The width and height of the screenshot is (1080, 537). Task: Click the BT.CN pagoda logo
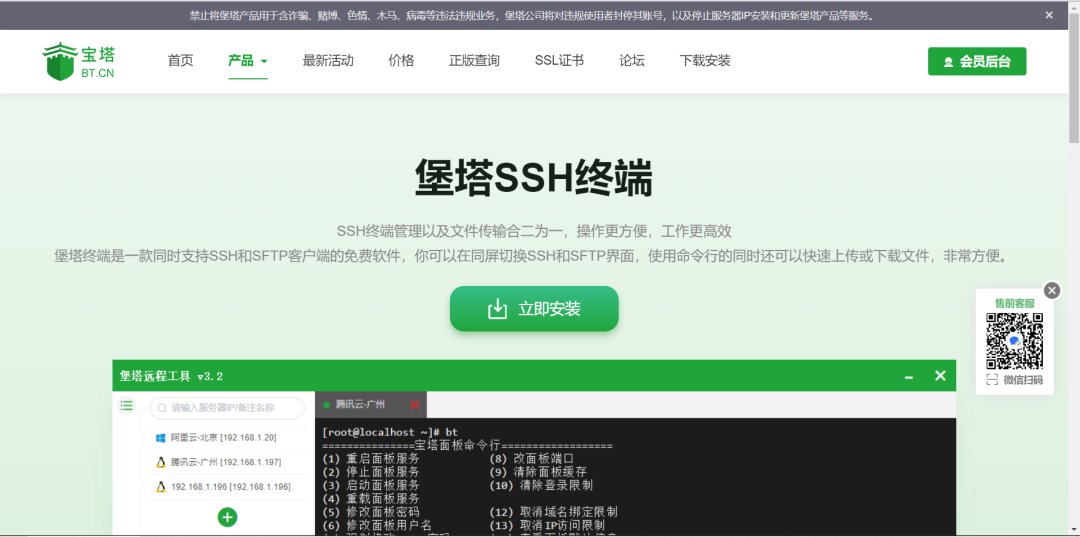pyautogui.click(x=79, y=61)
